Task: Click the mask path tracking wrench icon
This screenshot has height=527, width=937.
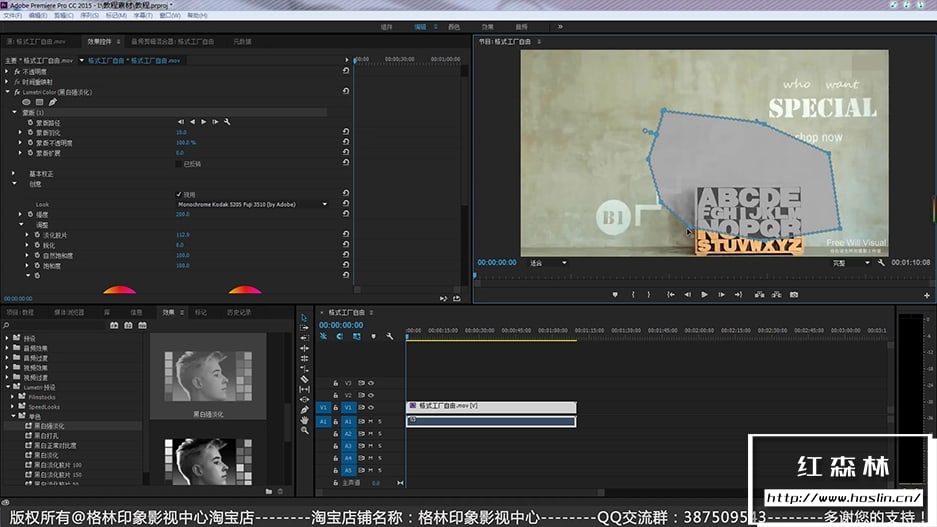Action: pyautogui.click(x=227, y=122)
